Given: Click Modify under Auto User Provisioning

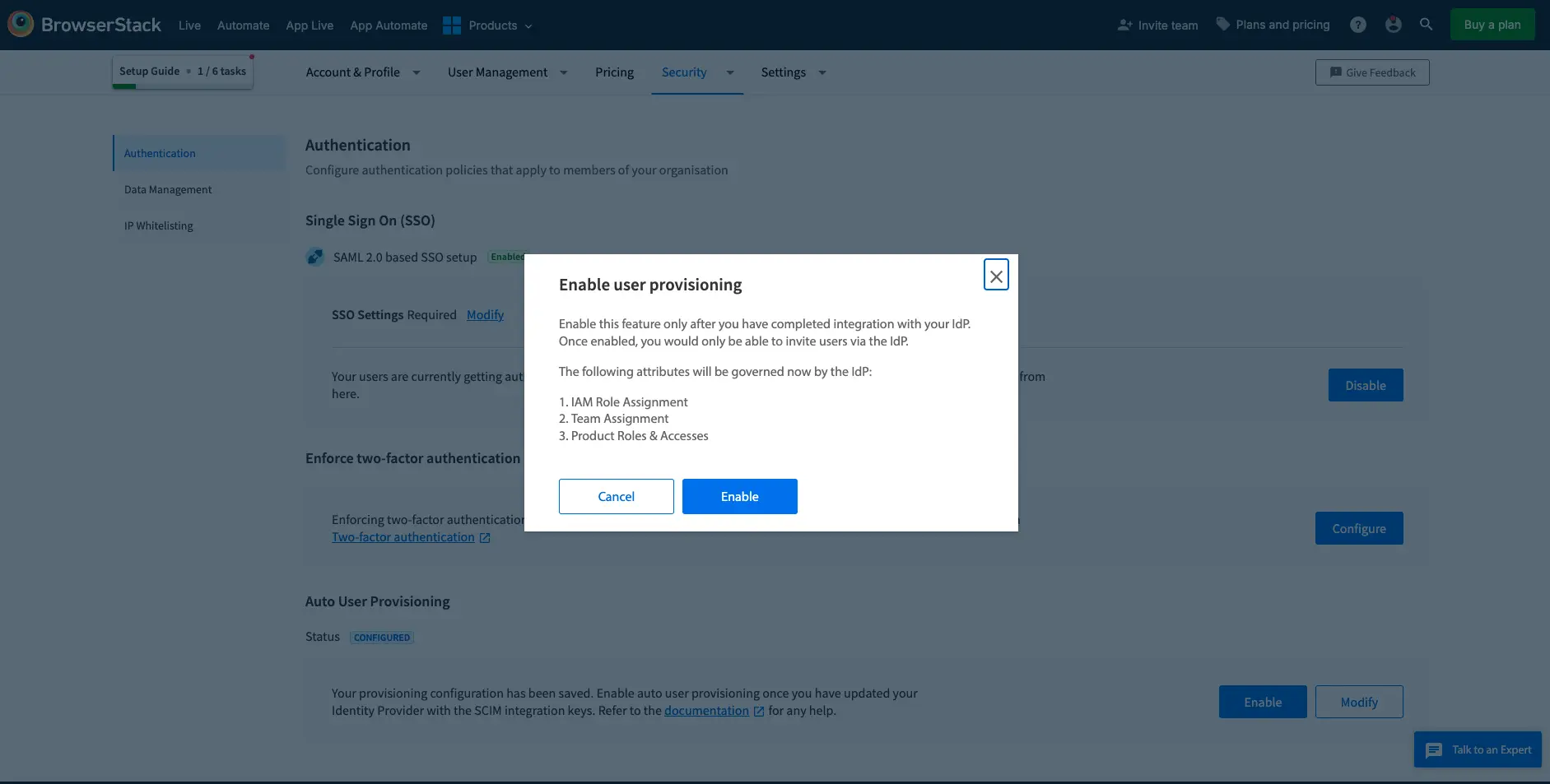Looking at the screenshot, I should [1359, 702].
